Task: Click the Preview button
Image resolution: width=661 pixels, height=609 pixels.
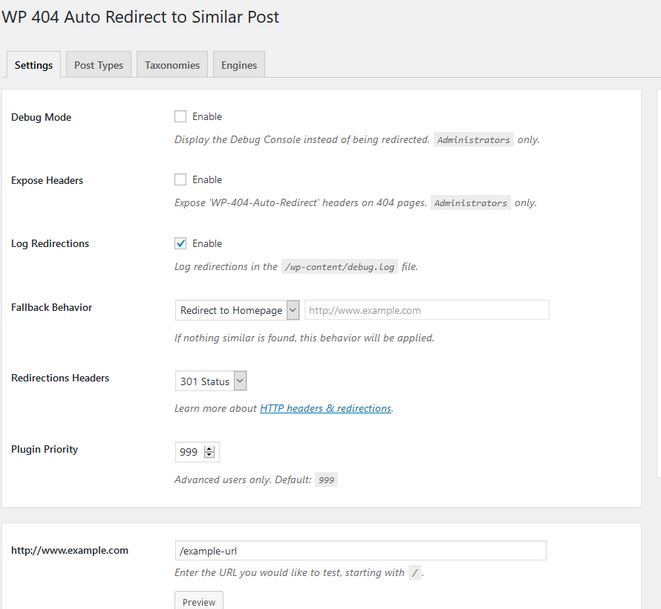Action: click(199, 602)
